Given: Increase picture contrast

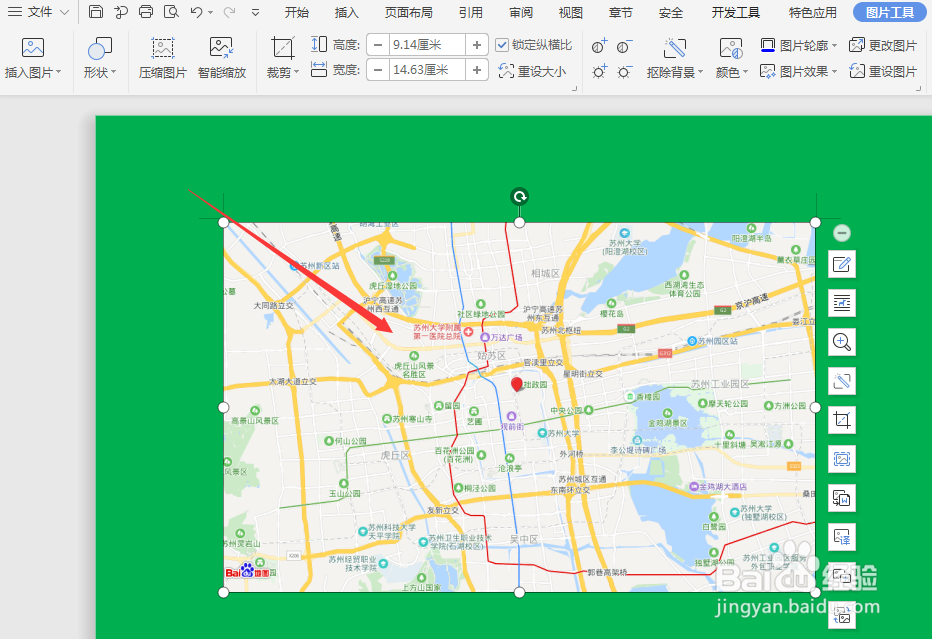Looking at the screenshot, I should click(x=599, y=46).
